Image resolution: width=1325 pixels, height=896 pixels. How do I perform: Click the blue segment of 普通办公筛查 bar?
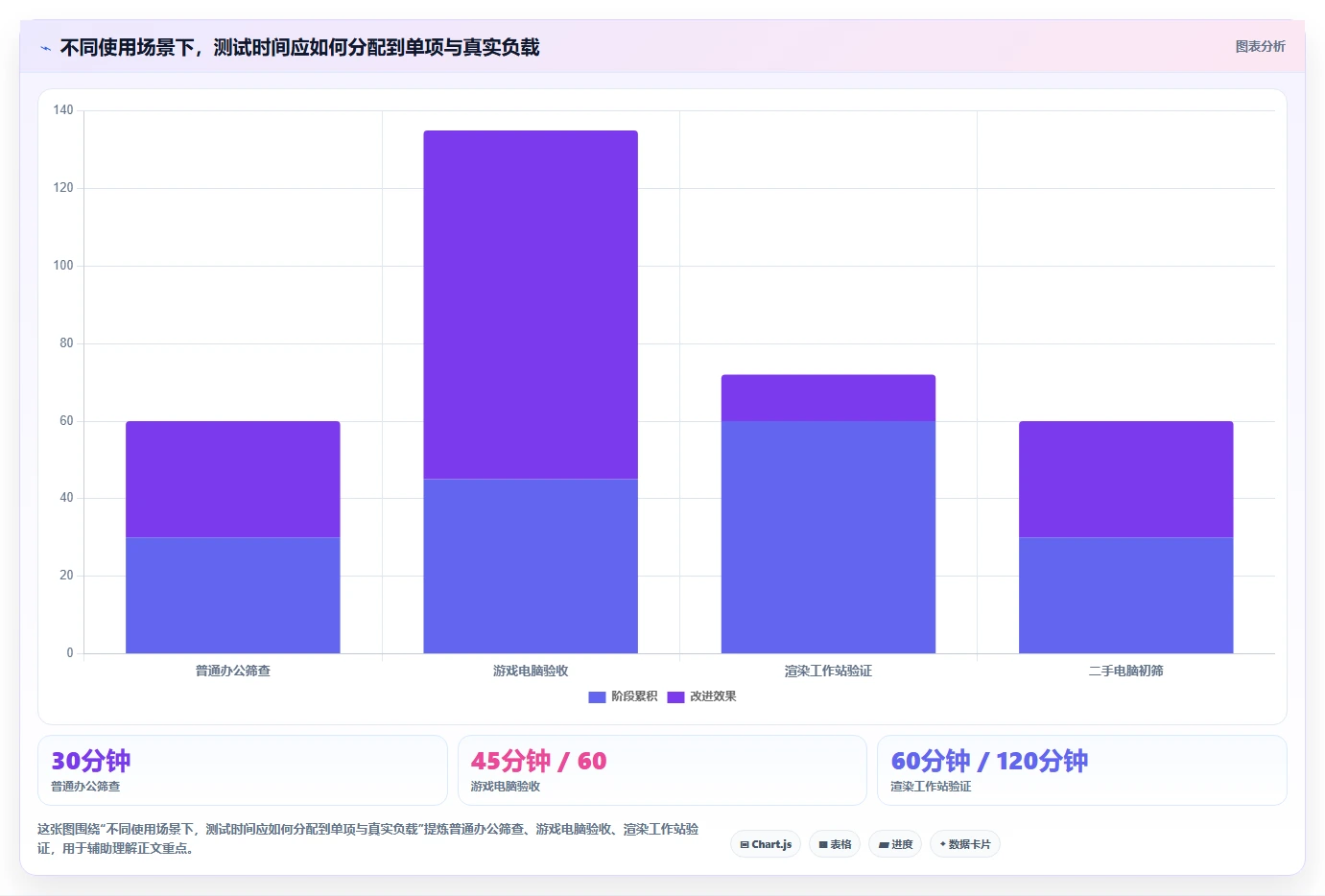(x=233, y=595)
